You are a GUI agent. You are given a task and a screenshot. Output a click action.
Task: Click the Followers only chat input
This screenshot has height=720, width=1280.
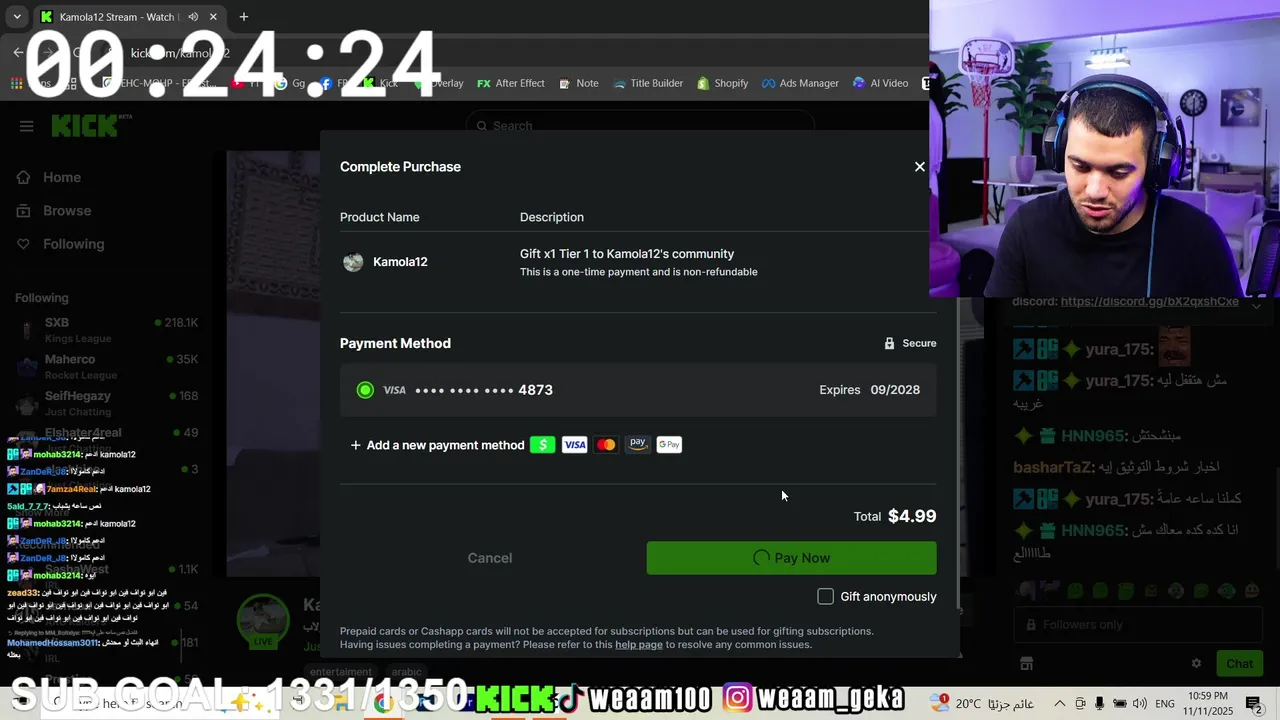1138,625
